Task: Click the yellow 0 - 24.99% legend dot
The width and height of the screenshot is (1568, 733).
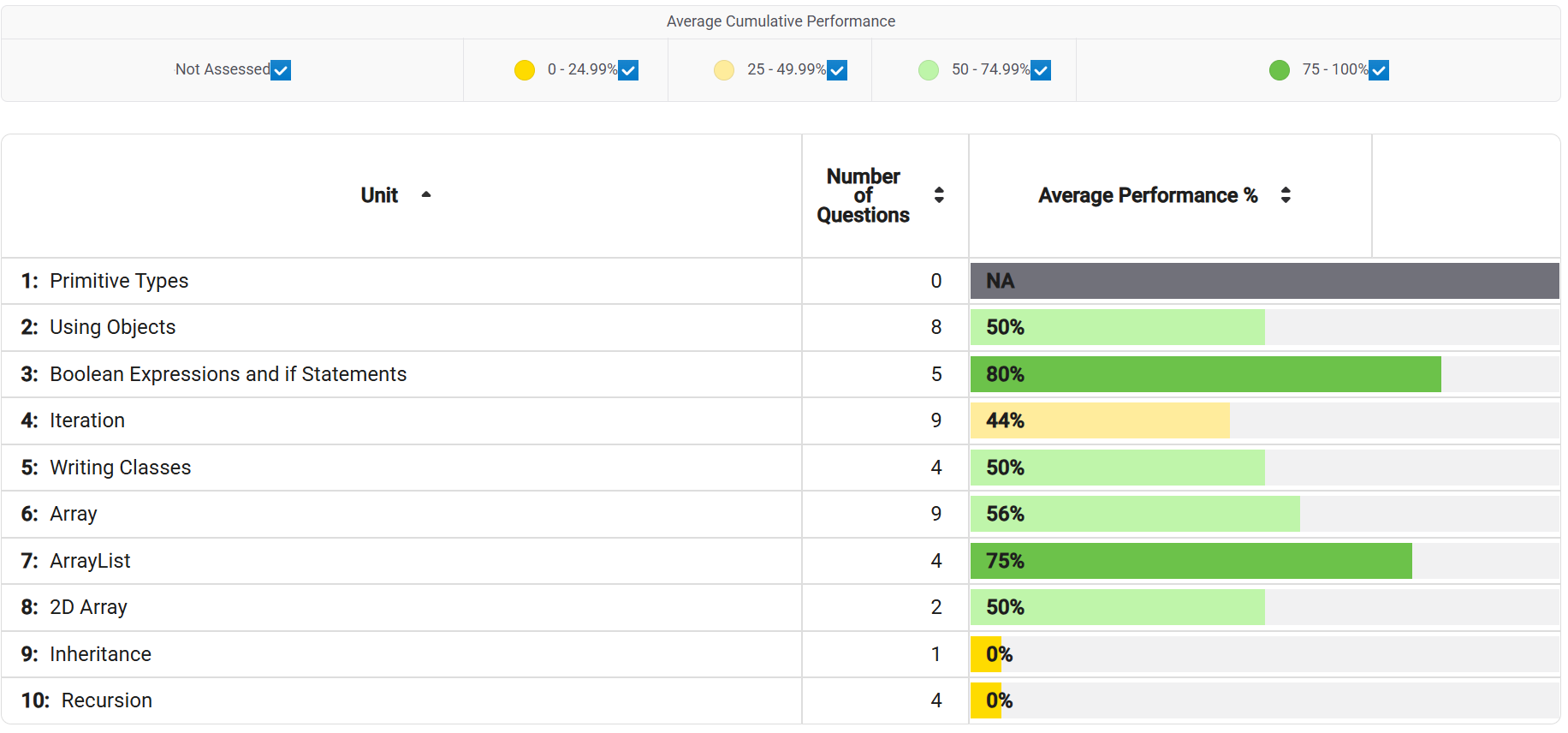Action: pyautogui.click(x=525, y=70)
